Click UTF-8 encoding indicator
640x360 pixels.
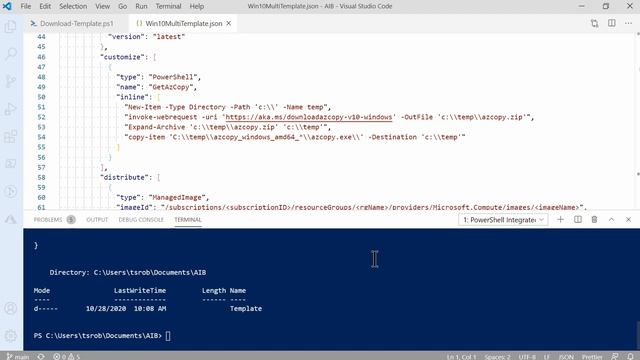tap(527, 357)
